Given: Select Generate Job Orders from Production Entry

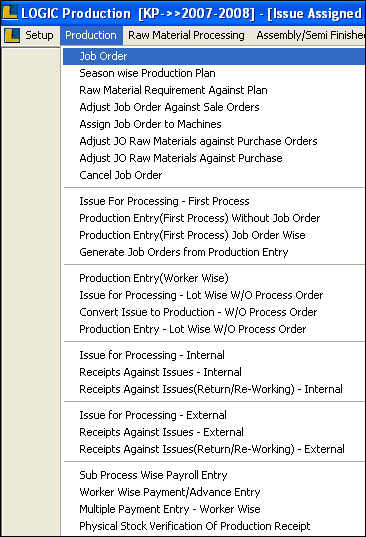Looking at the screenshot, I should pyautogui.click(x=214, y=252).
